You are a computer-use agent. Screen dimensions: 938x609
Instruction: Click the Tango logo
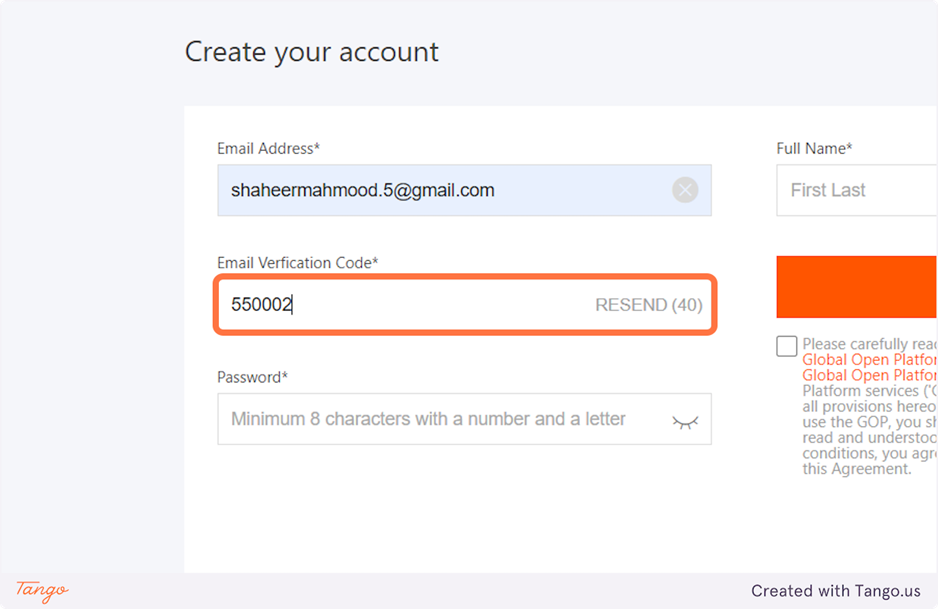tap(42, 590)
